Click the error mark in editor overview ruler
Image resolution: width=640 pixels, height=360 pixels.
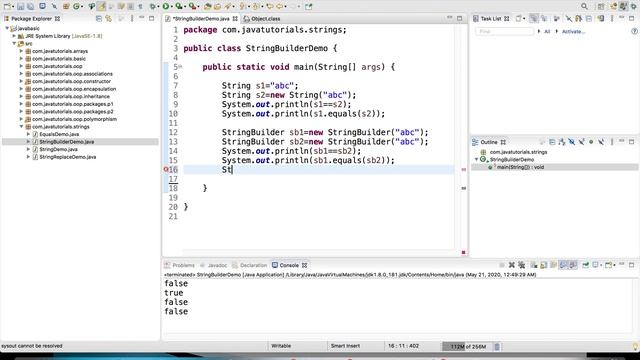click(x=464, y=169)
